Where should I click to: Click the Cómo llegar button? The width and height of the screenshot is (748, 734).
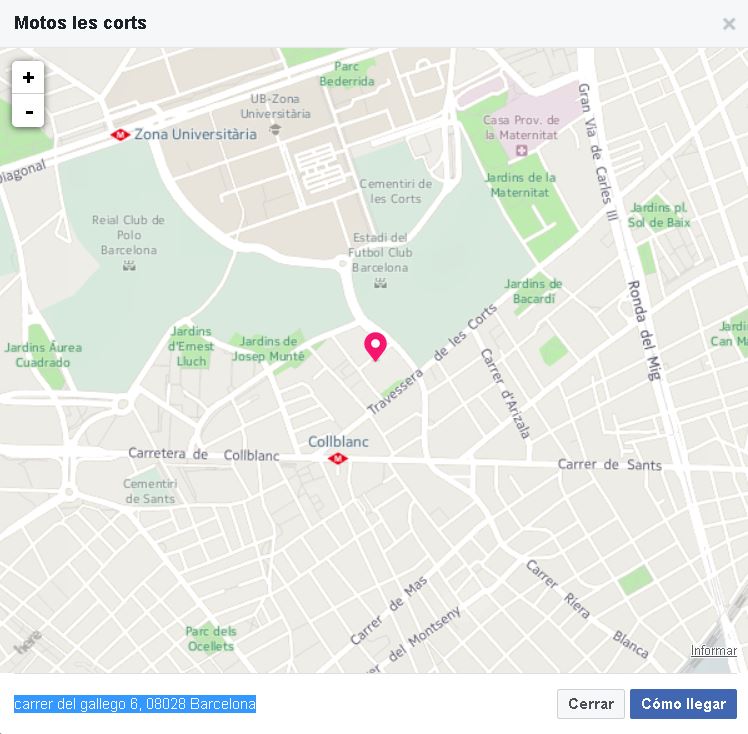coord(683,703)
